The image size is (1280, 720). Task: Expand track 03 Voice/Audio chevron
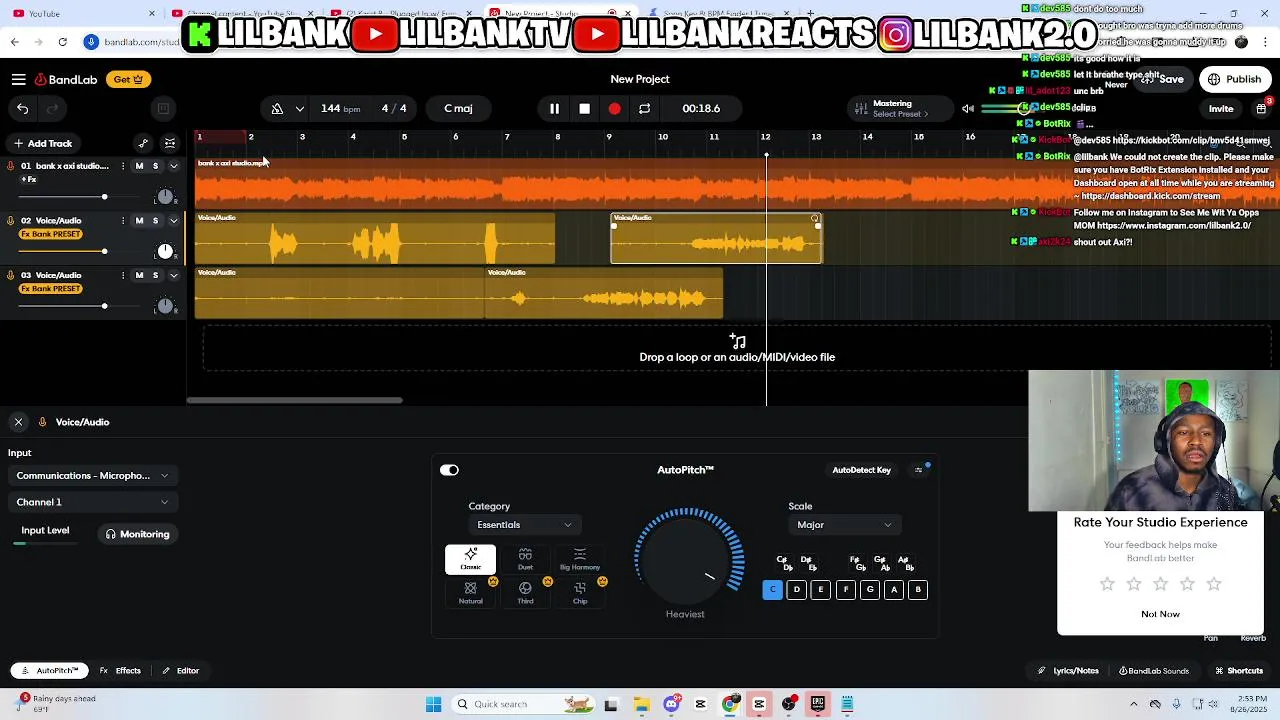tap(174, 275)
